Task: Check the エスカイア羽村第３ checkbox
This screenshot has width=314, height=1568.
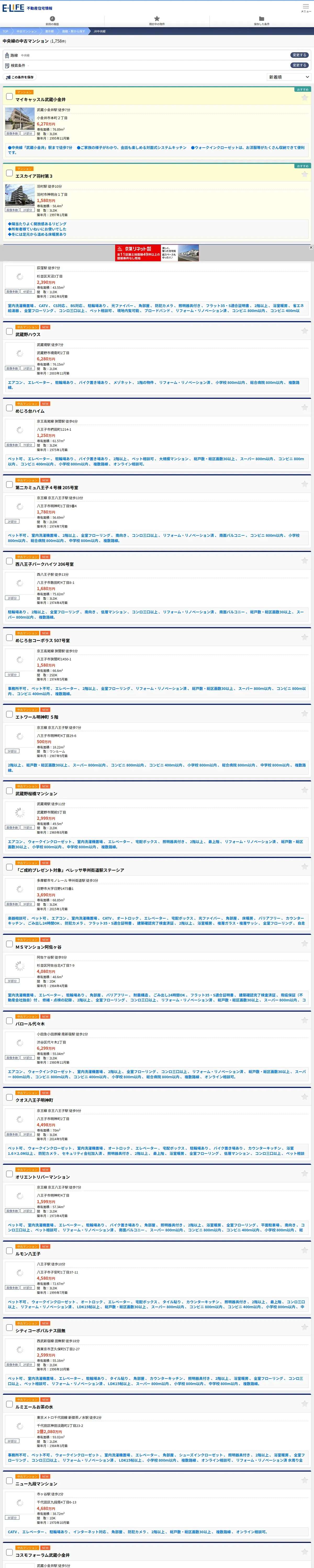Action: (x=9, y=173)
